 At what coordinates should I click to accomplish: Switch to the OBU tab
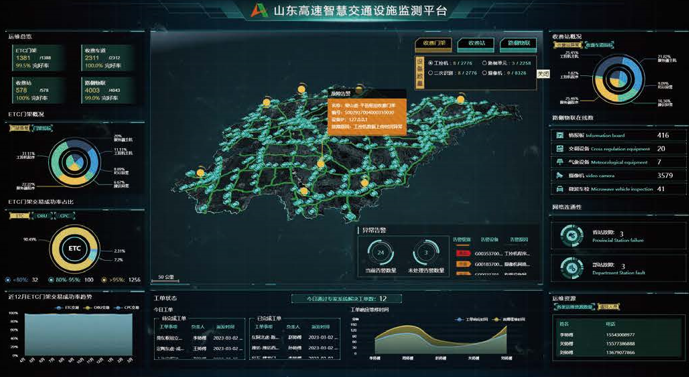pos(42,216)
